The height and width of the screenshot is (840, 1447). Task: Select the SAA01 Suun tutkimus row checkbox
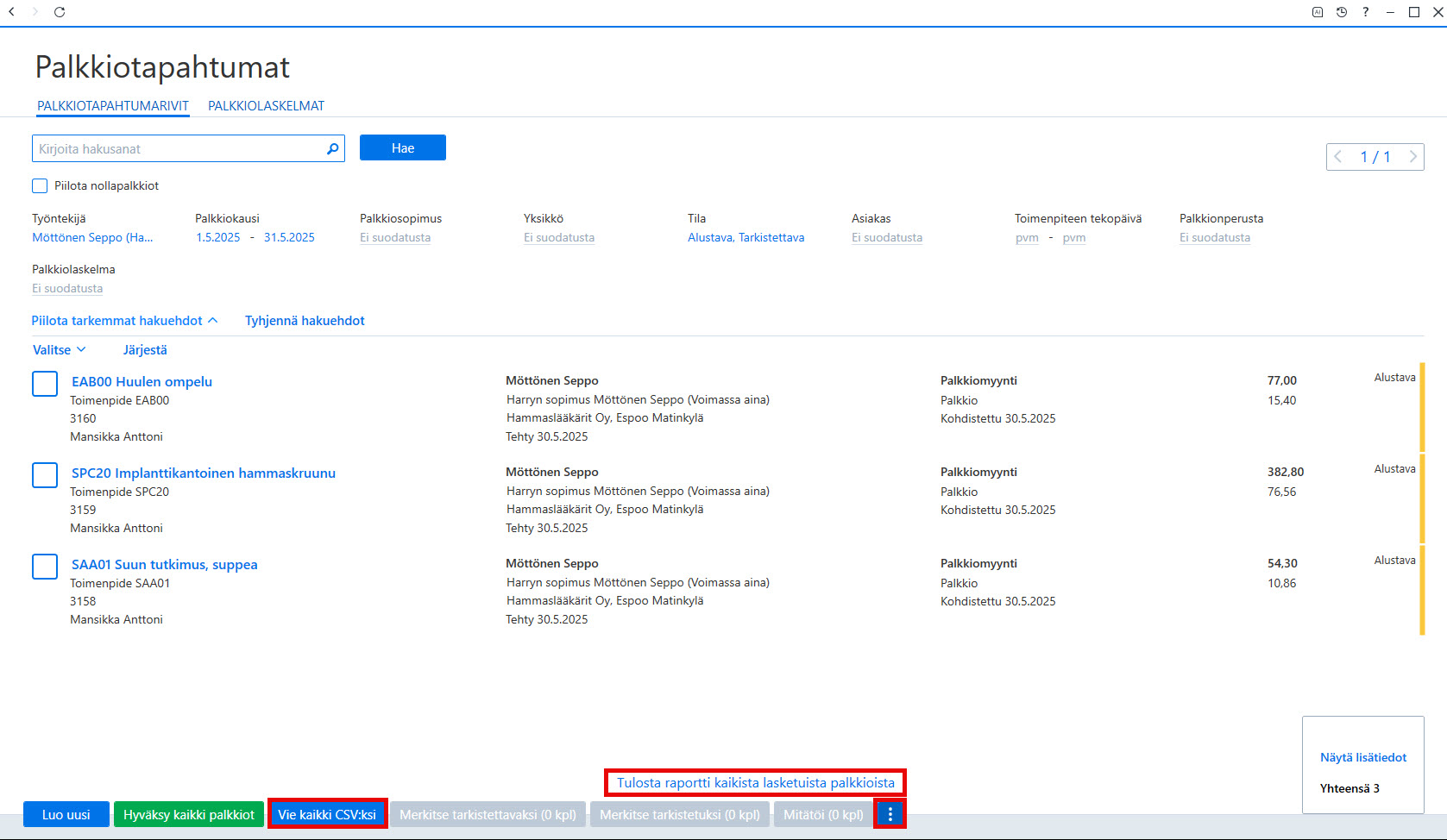point(45,567)
